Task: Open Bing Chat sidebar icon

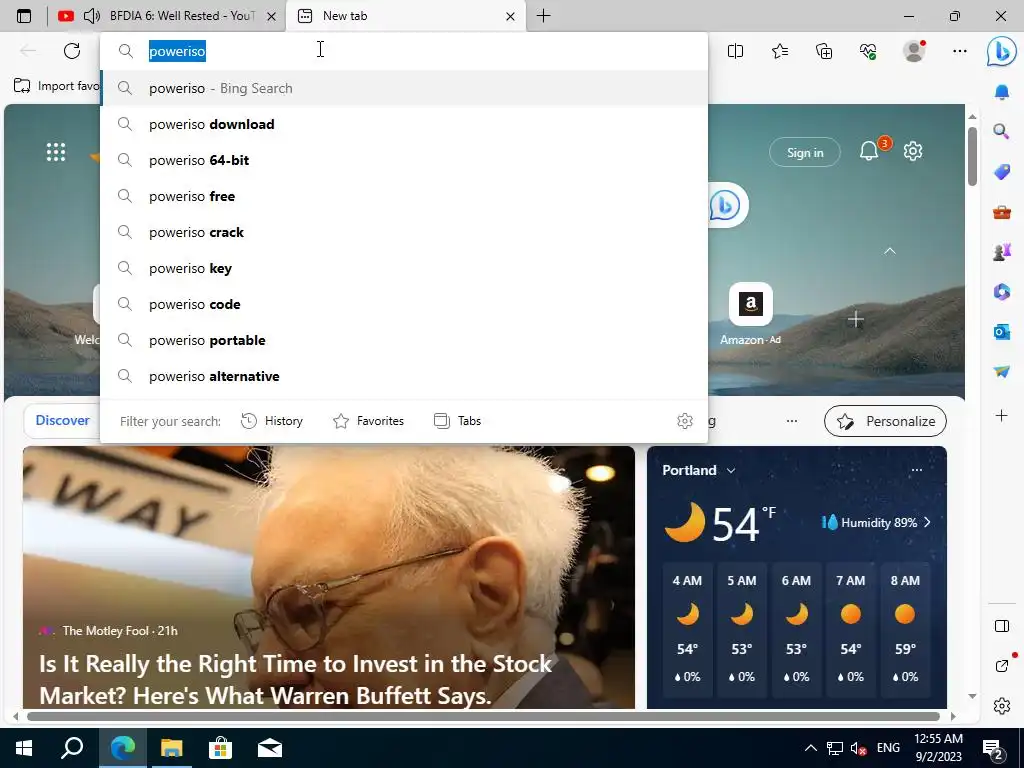Action: tap(1002, 51)
